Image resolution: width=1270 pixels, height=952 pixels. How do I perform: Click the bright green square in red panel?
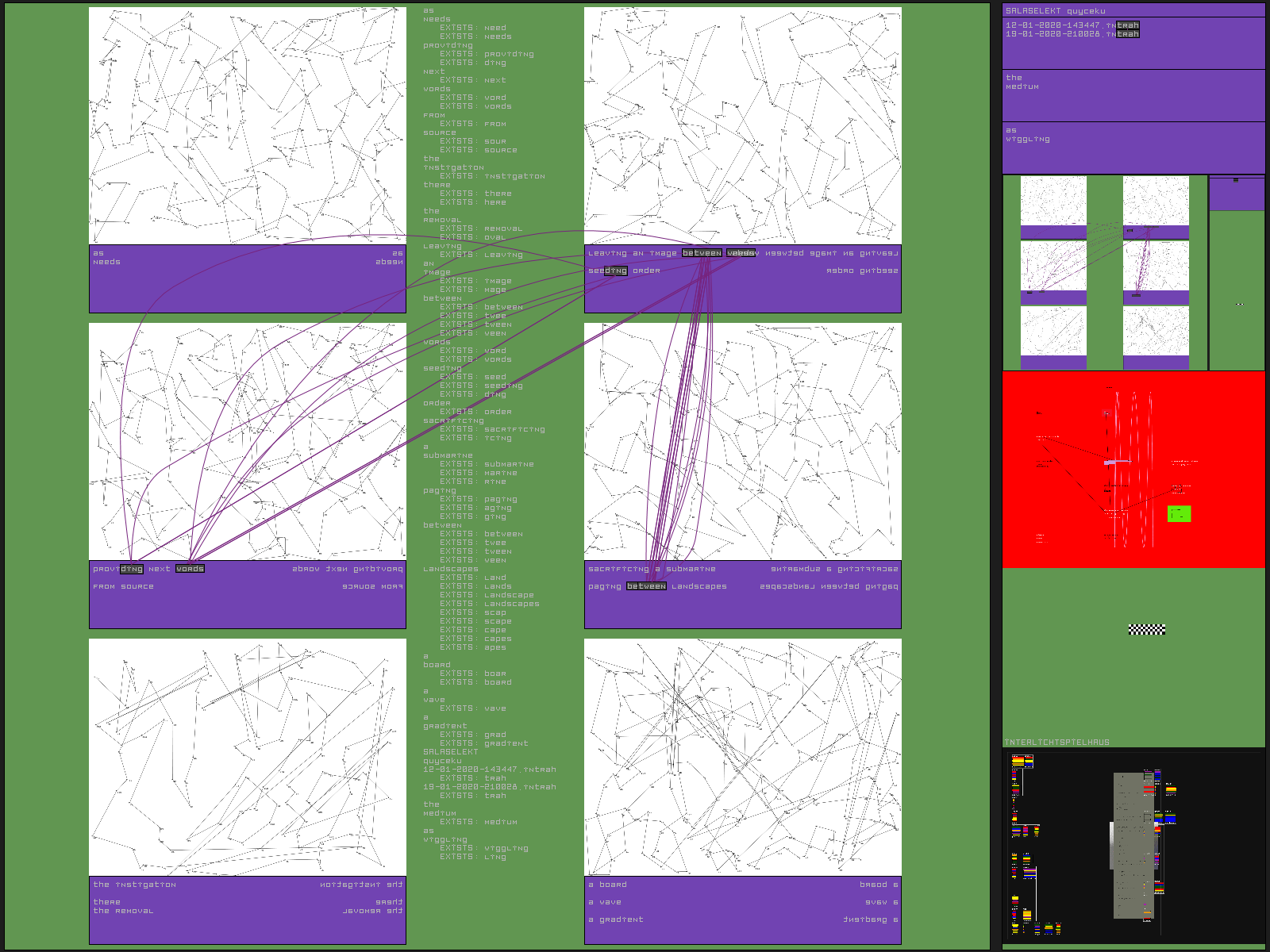[x=1179, y=514]
